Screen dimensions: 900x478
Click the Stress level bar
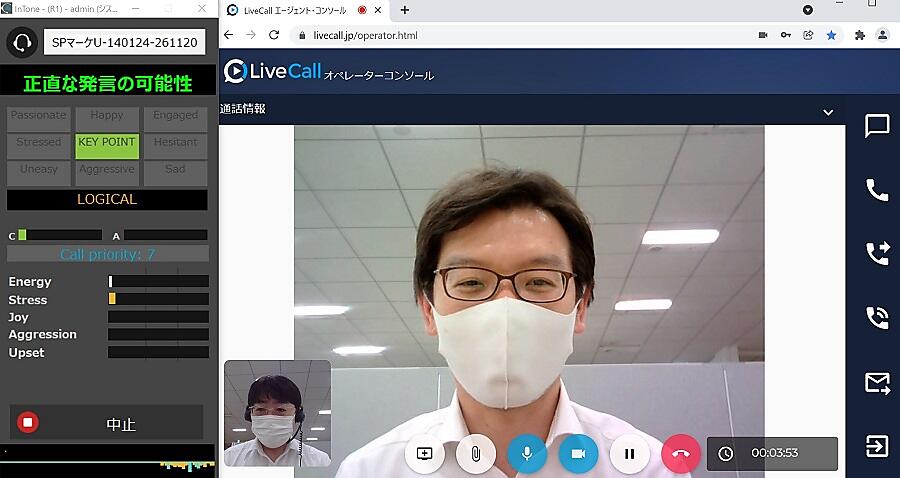158,299
